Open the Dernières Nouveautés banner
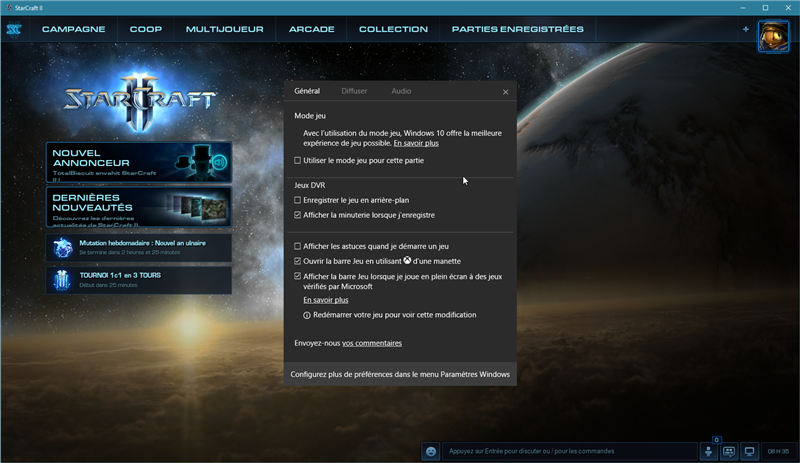800x463 pixels. point(139,207)
